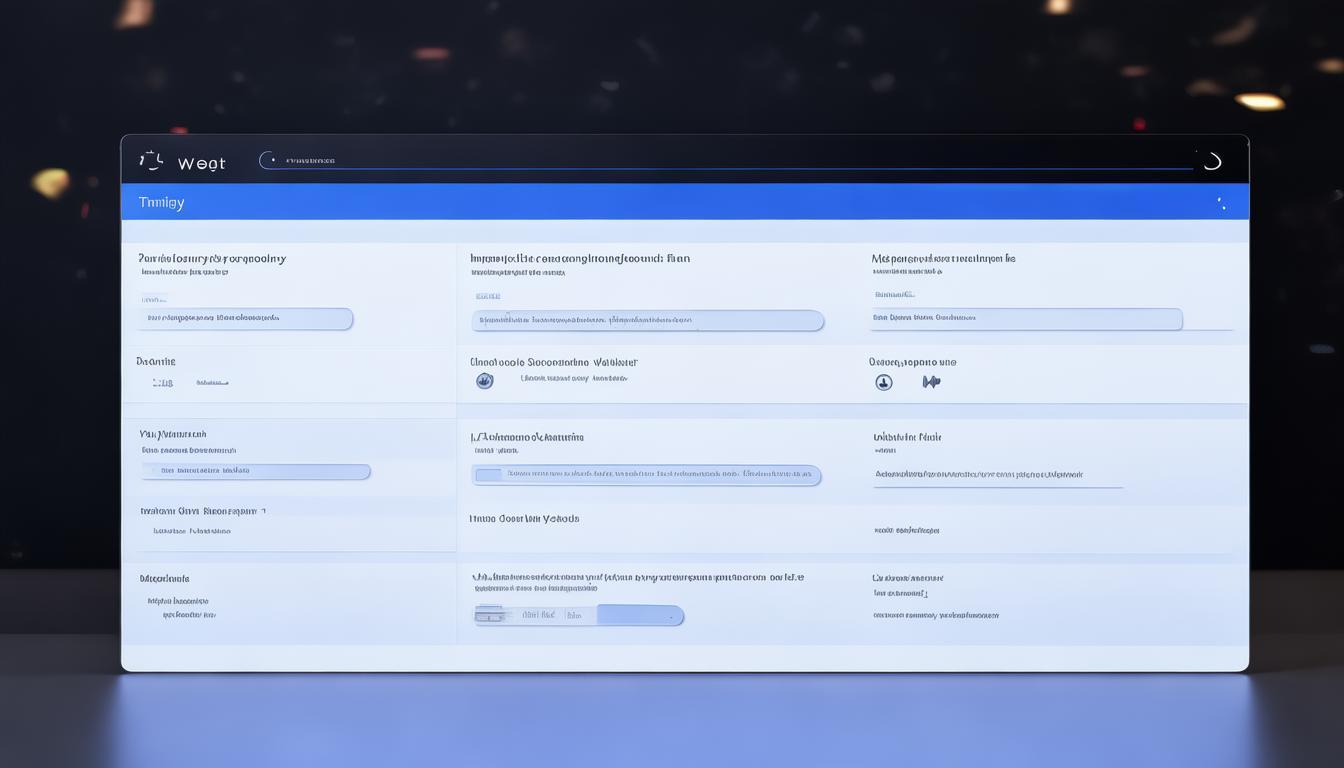
Task: Click the app logo beside Weot
Action: [151, 160]
